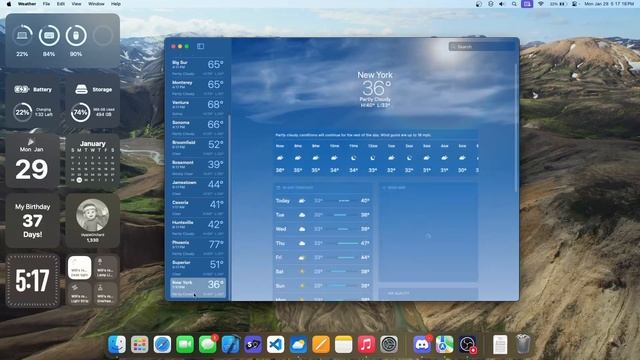Open the Window menu
This screenshot has width=640, height=360.
(x=96, y=4)
